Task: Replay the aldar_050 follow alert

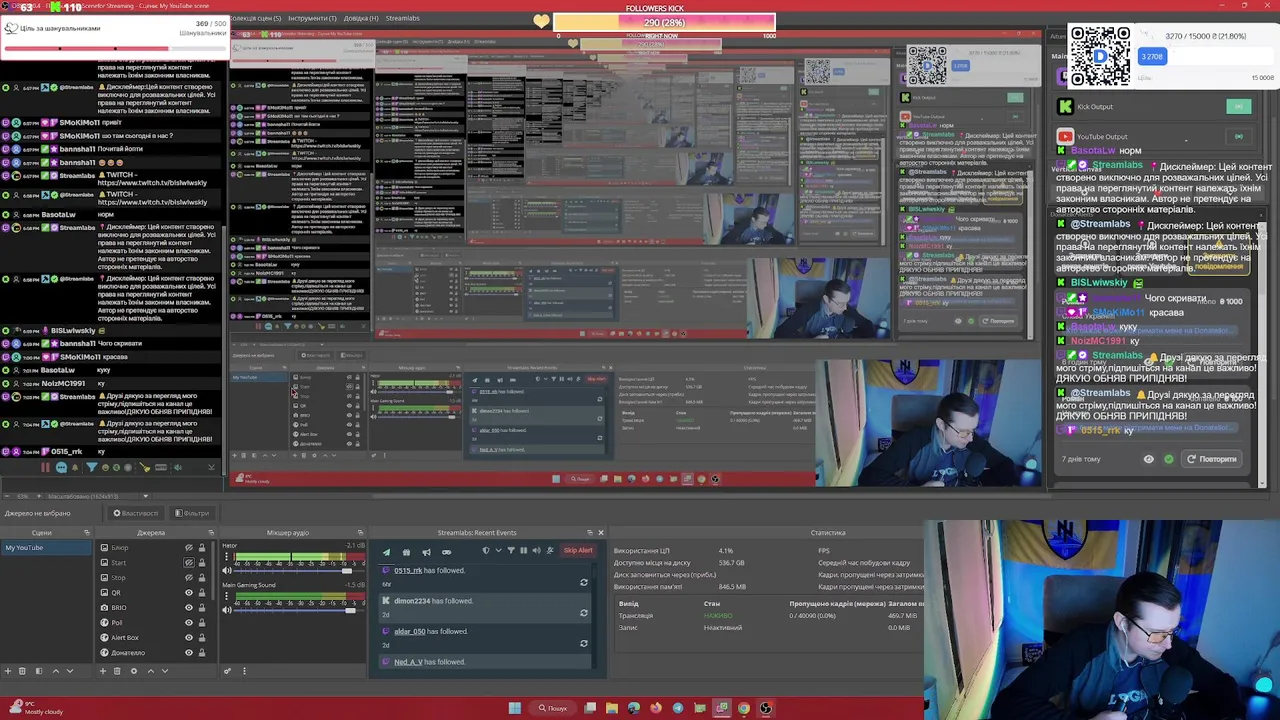Action: [584, 643]
